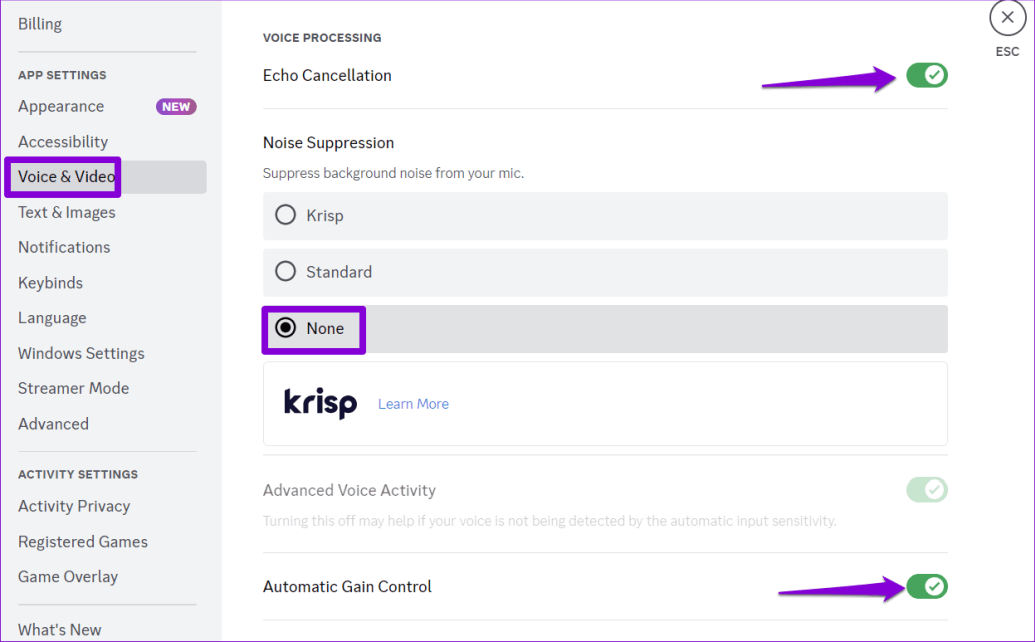The width and height of the screenshot is (1035, 642).
Task: Click the NEW badge next to Appearance
Action: 176,106
